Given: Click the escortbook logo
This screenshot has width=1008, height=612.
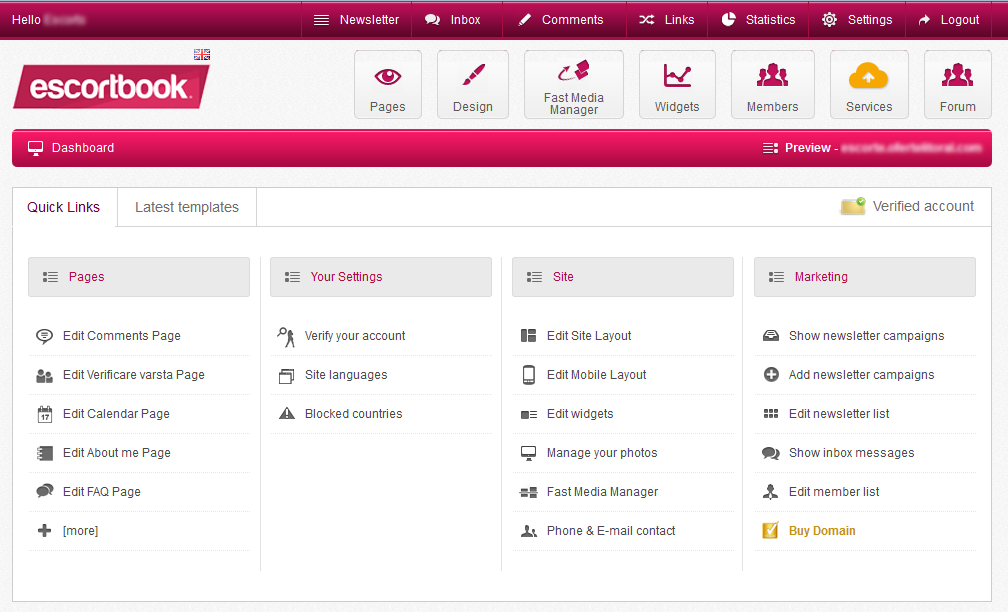Looking at the screenshot, I should click(x=110, y=88).
